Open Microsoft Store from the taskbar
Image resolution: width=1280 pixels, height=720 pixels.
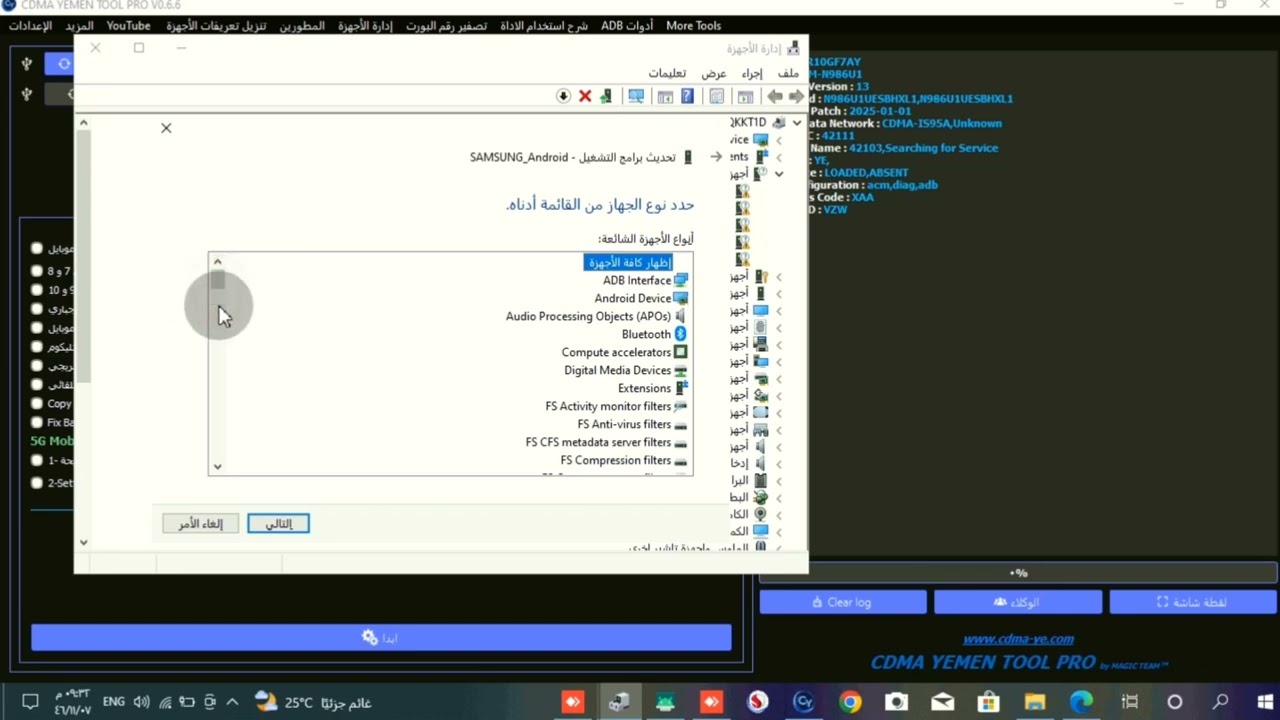point(988,702)
